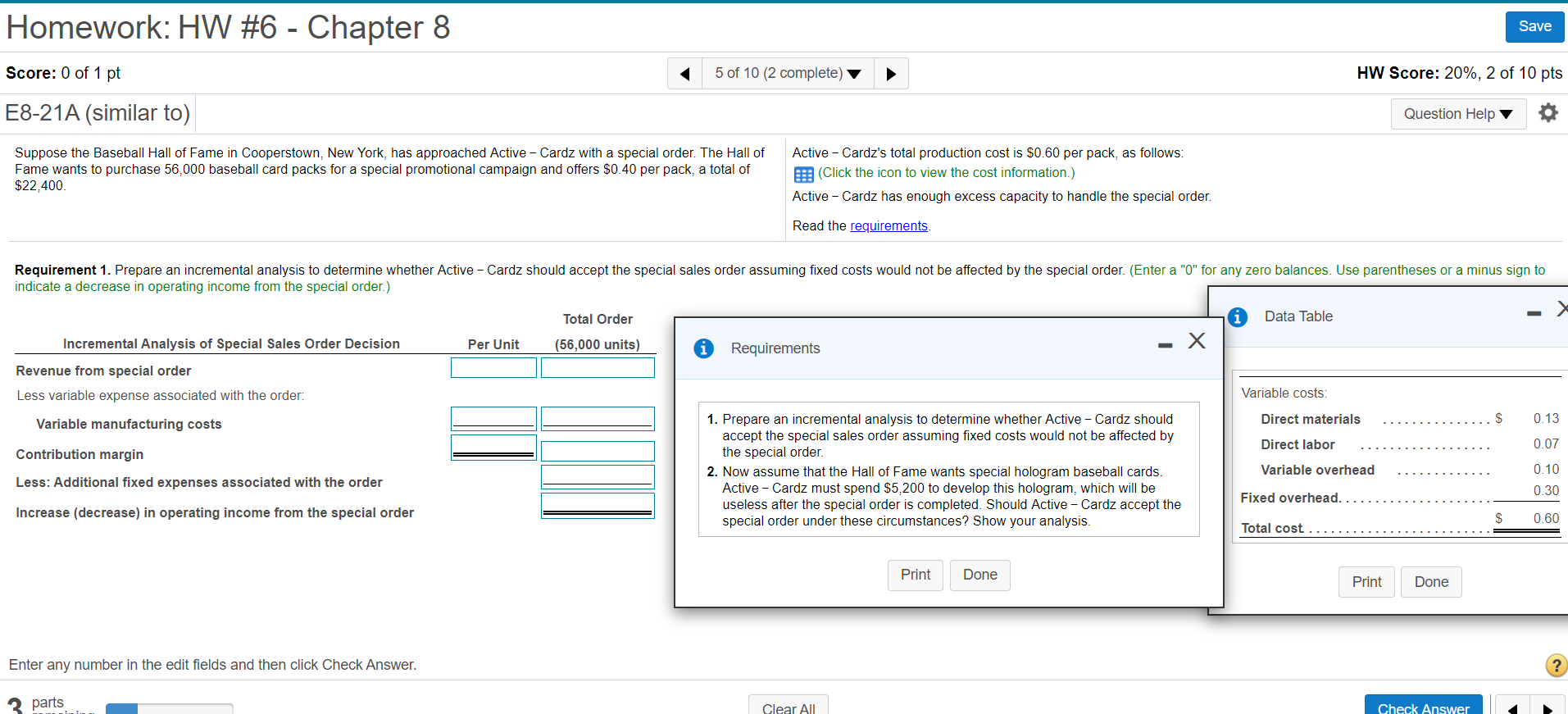This screenshot has height=714, width=1568.
Task: Click the HW Score text
Action: pyautogui.click(x=1459, y=73)
